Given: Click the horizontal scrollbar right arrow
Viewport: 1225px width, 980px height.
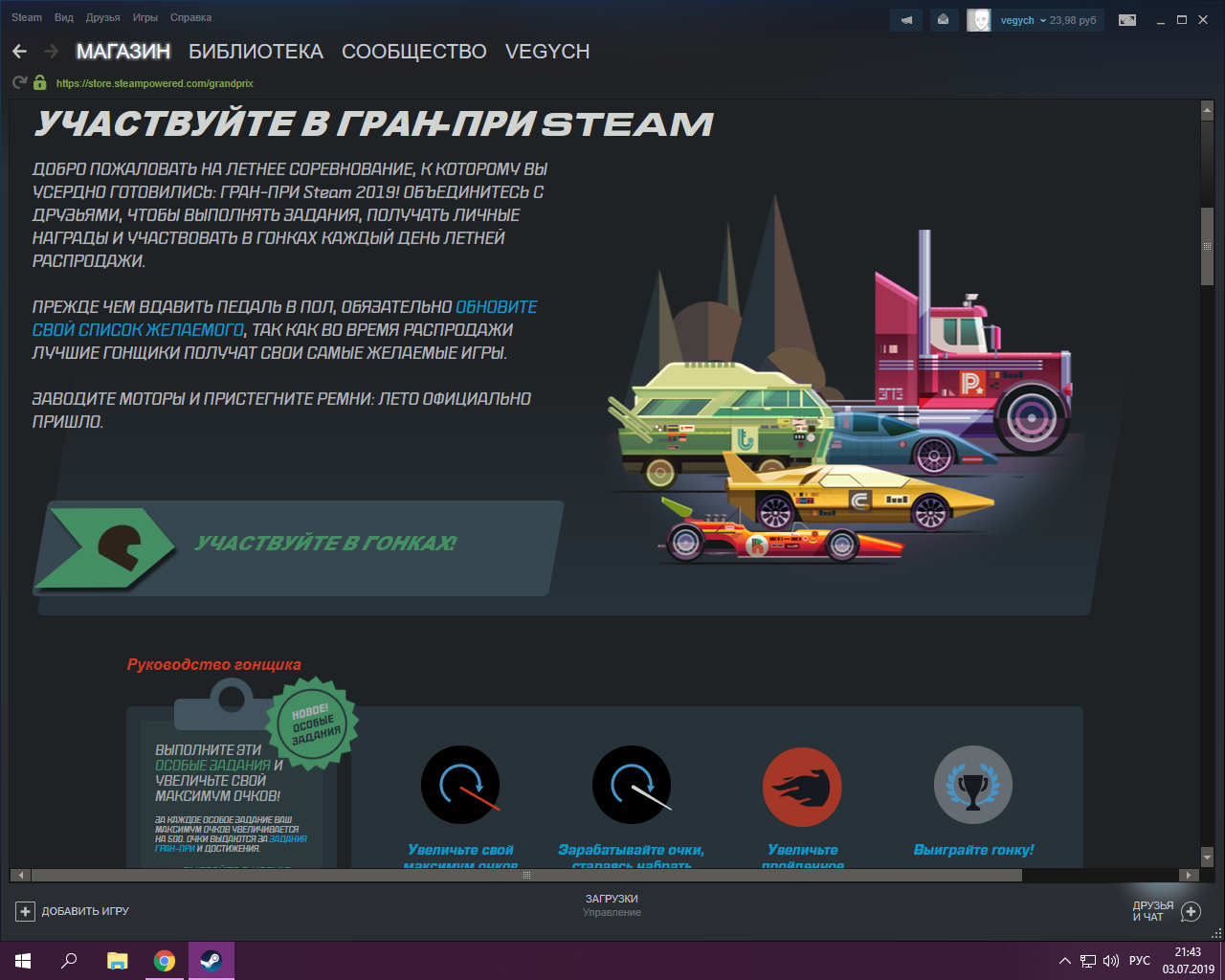Looking at the screenshot, I should pyautogui.click(x=1189, y=875).
